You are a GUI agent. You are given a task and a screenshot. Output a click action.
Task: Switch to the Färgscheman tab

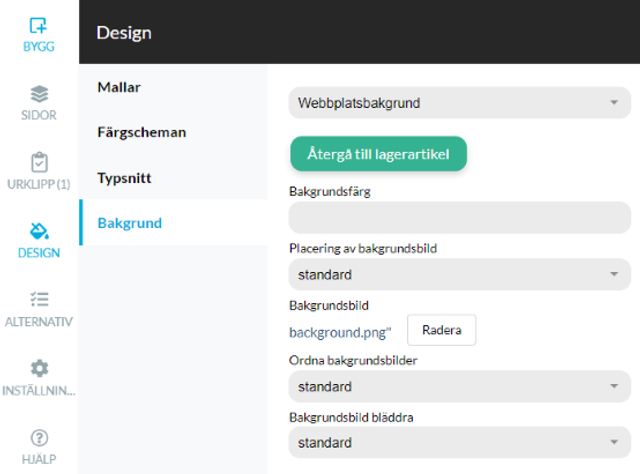click(x=142, y=132)
